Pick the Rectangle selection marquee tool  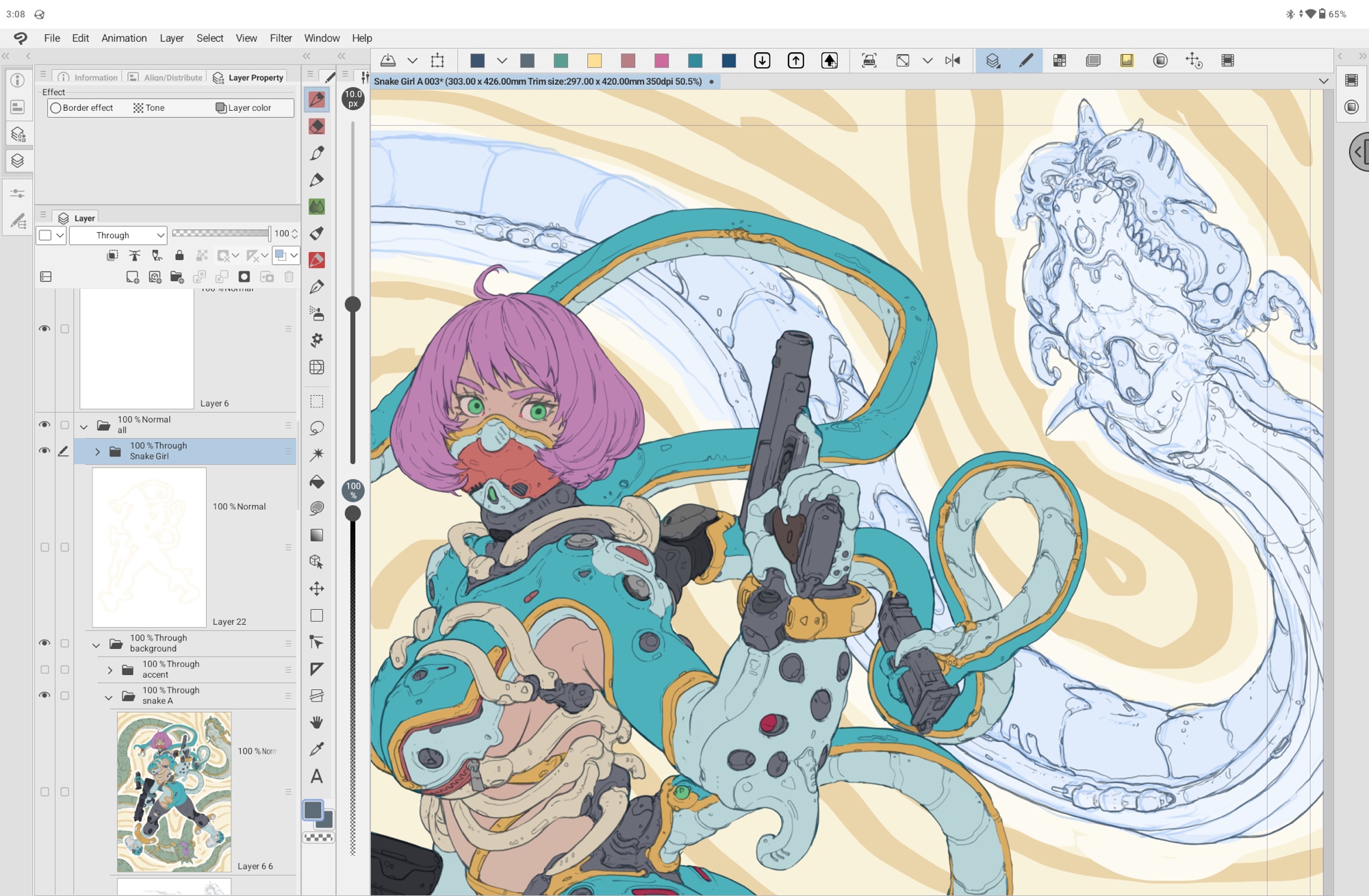[x=316, y=401]
